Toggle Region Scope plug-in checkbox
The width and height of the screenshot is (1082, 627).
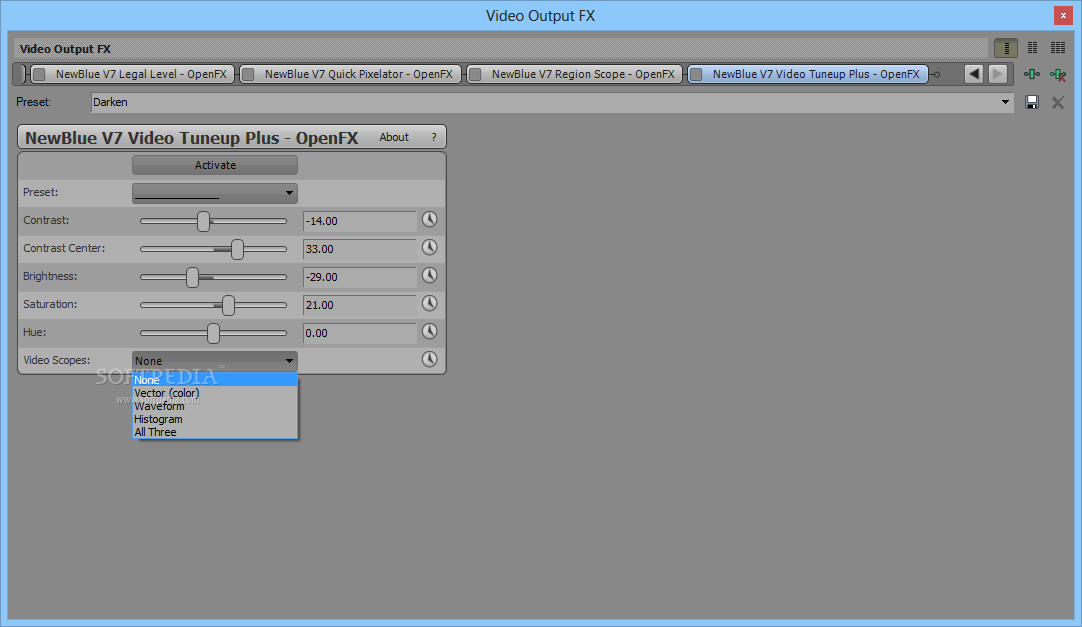pos(475,74)
